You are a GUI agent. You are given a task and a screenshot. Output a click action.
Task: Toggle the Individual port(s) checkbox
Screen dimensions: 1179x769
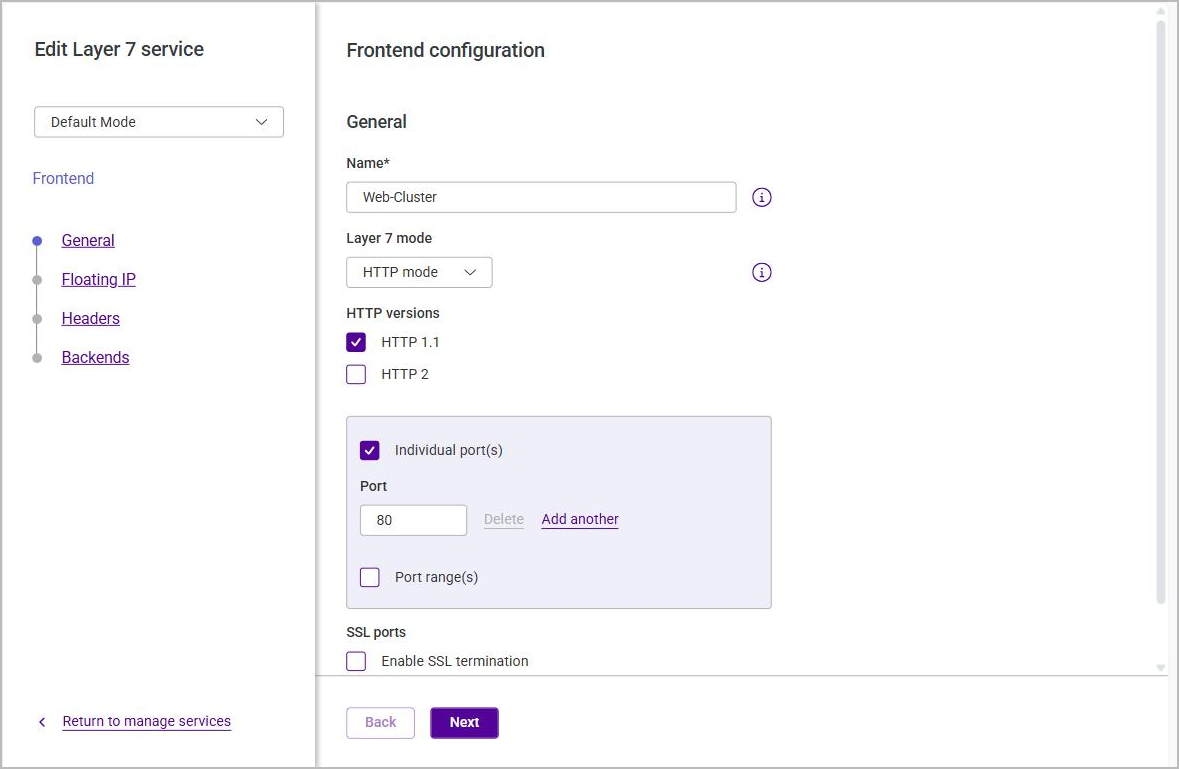click(x=369, y=450)
